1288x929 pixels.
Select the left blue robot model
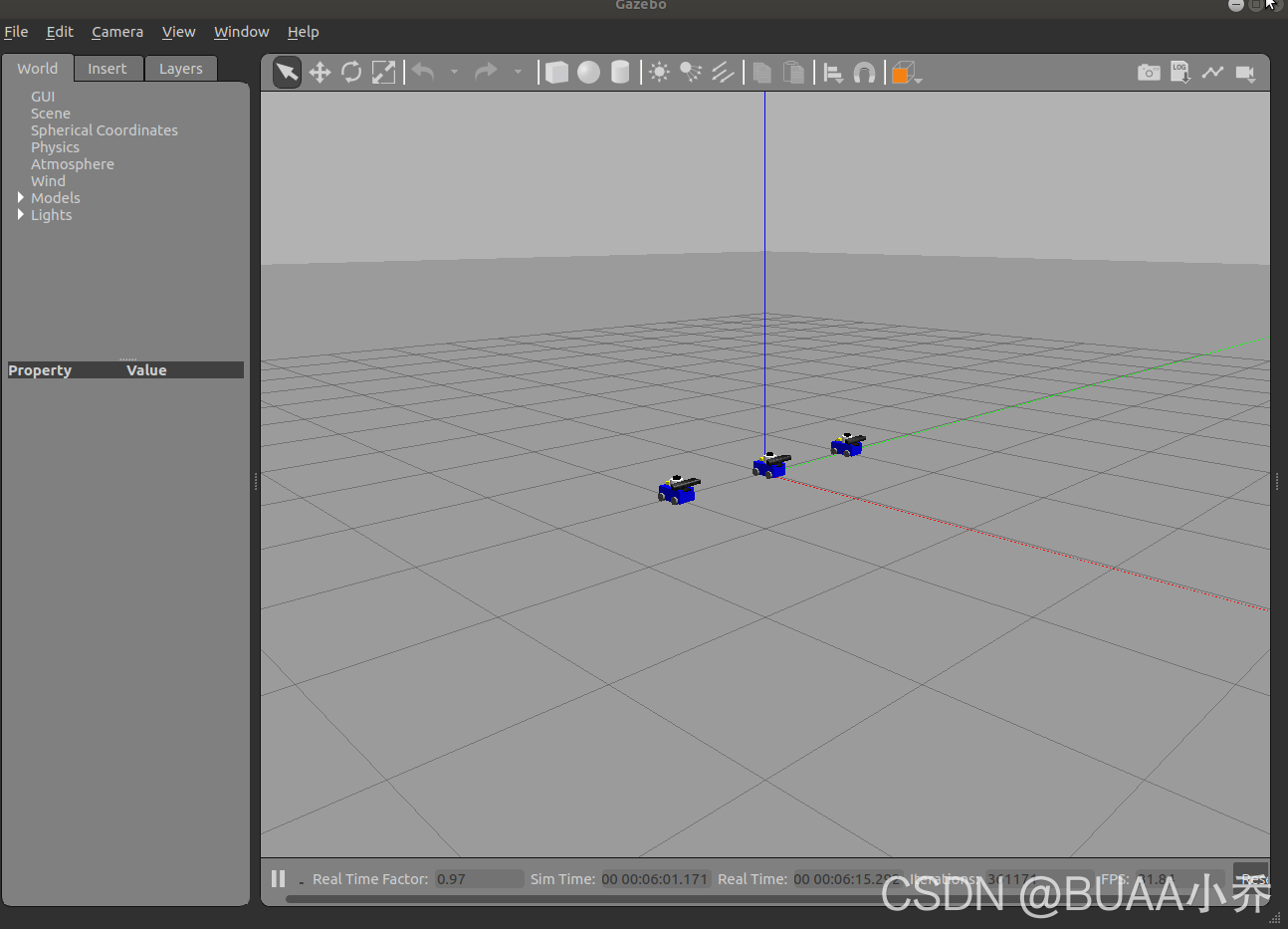(x=678, y=490)
